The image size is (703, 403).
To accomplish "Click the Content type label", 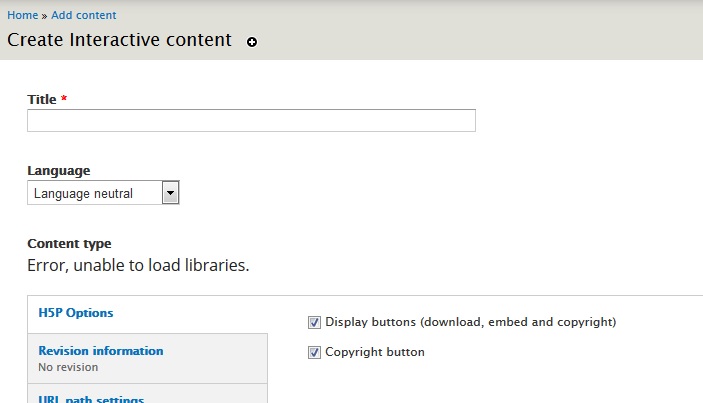I will click(x=69, y=243).
